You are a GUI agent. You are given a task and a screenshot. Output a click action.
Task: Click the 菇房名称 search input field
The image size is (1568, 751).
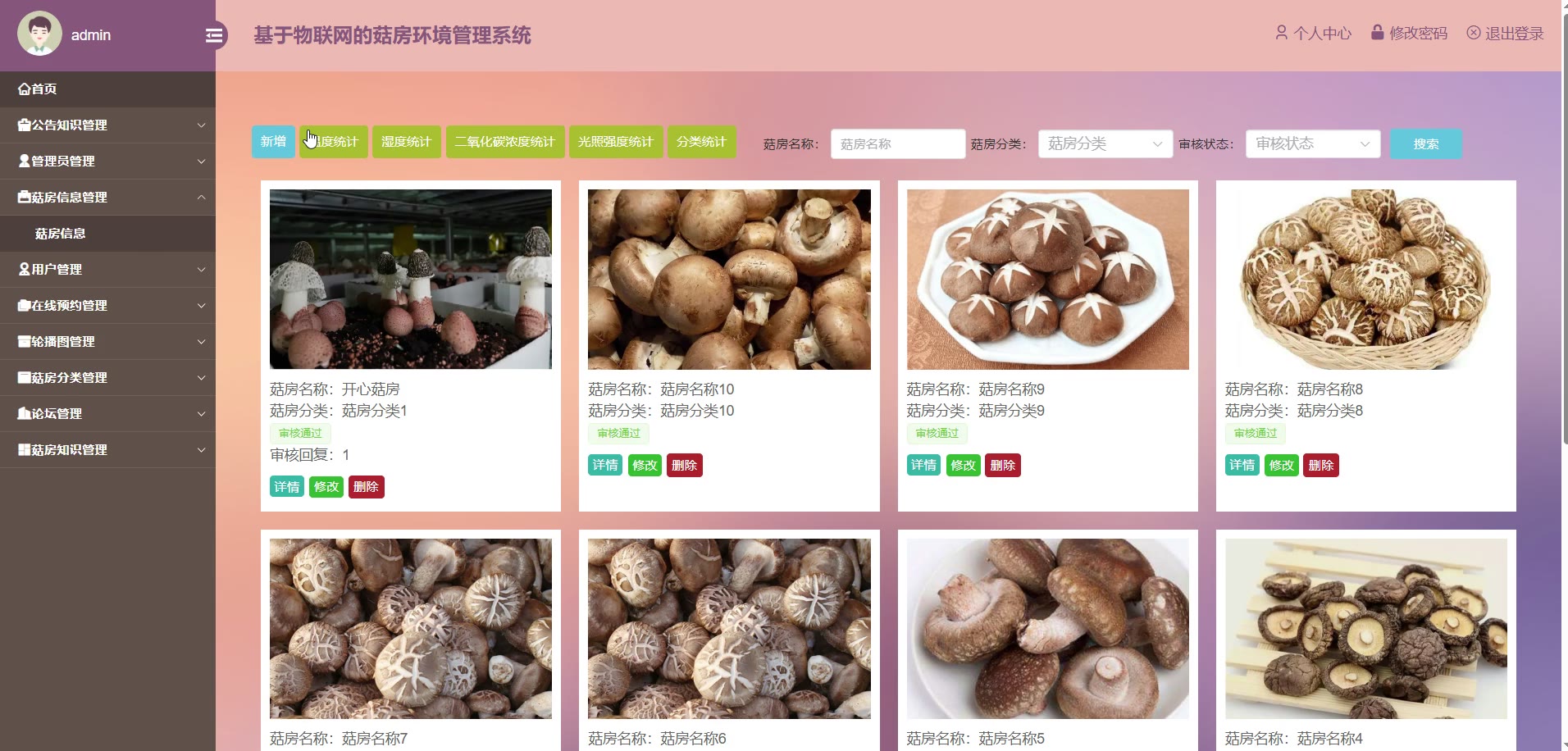(898, 144)
